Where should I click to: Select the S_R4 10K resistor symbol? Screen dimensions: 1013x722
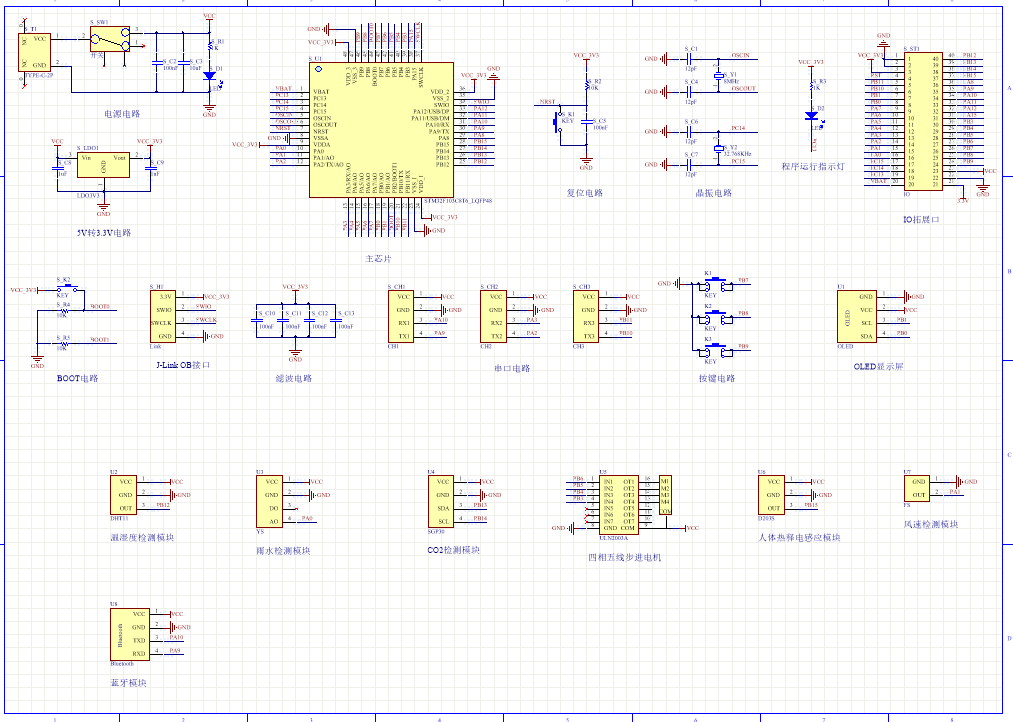pyautogui.click(x=63, y=310)
